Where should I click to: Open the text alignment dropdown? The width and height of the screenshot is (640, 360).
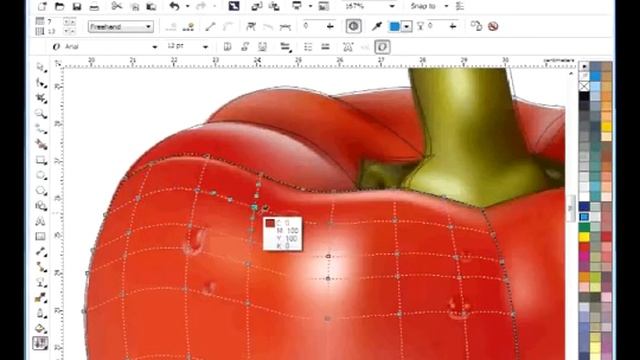point(286,47)
